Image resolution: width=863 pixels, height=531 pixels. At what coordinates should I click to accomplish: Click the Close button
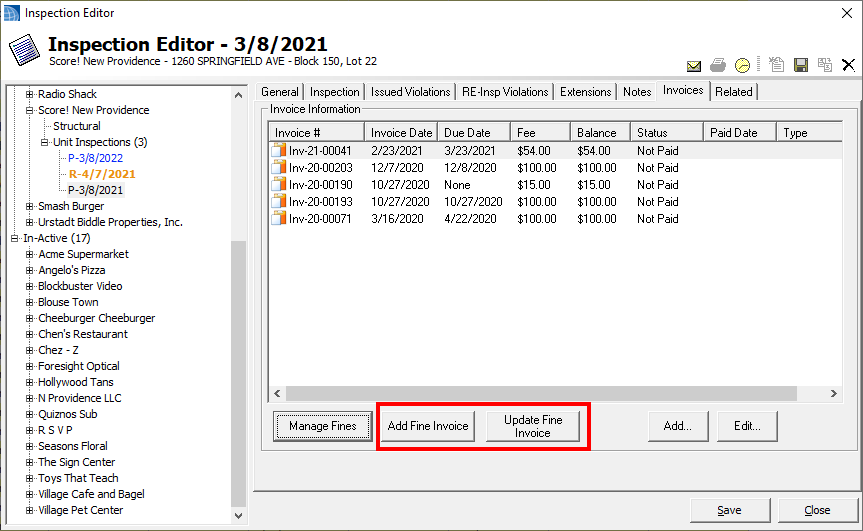click(x=817, y=510)
